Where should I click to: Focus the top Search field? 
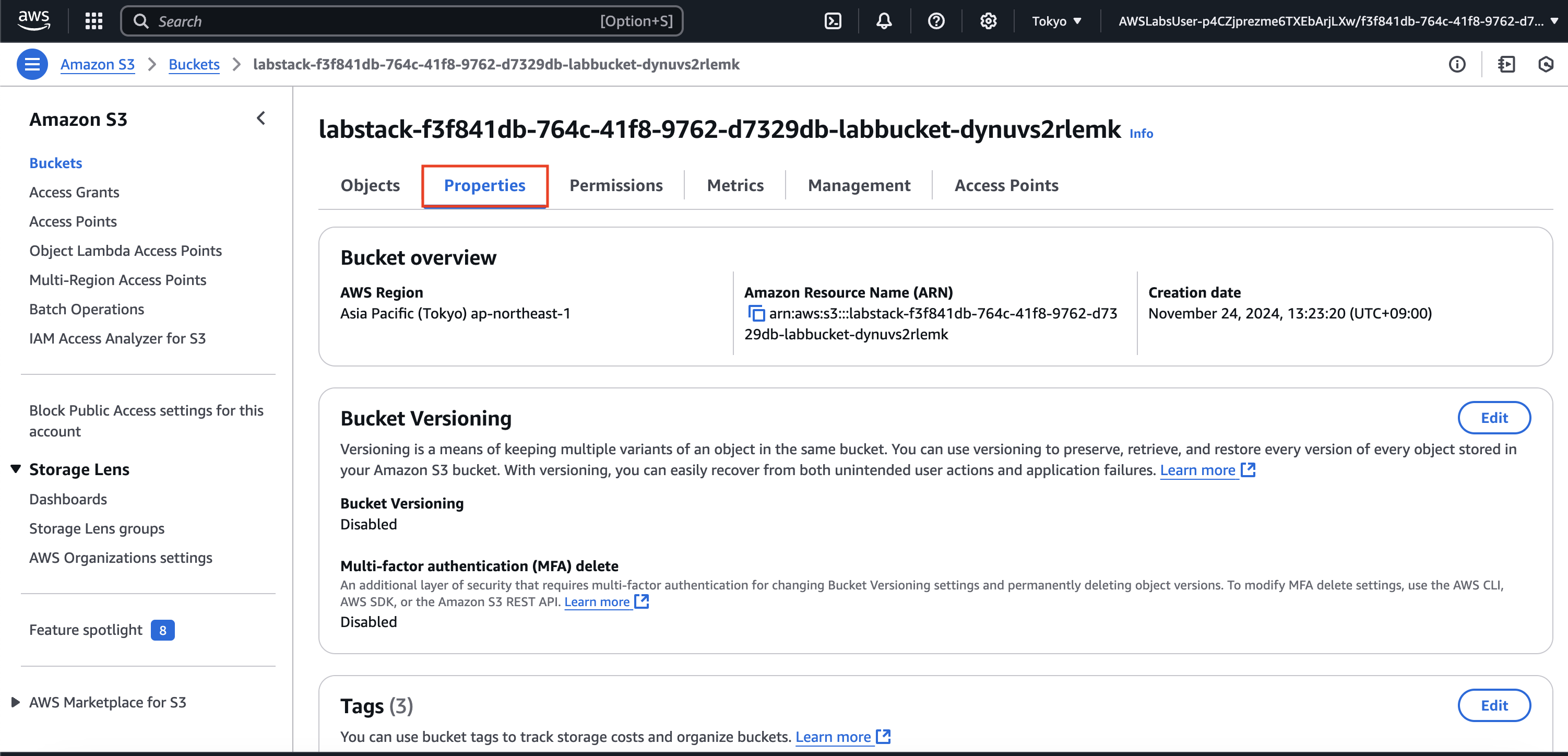point(402,21)
